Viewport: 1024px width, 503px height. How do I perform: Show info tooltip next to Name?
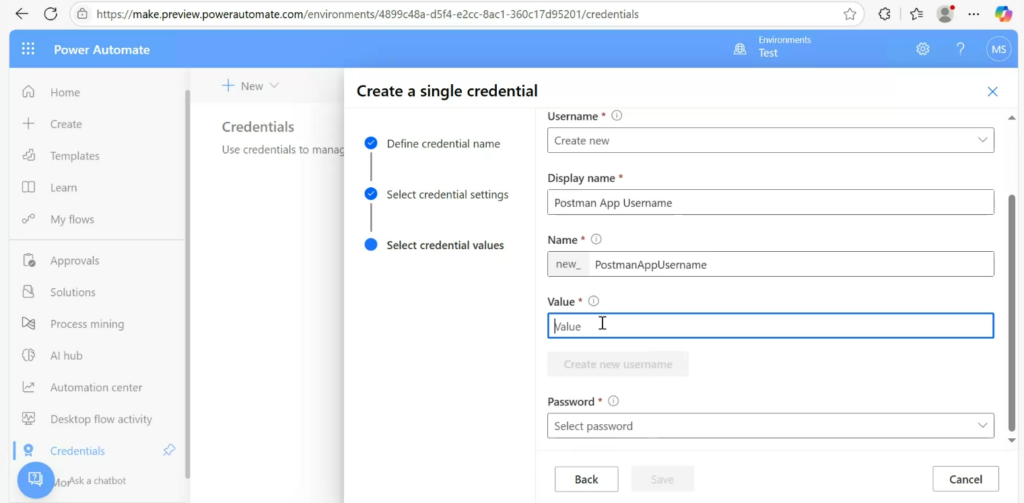point(596,240)
